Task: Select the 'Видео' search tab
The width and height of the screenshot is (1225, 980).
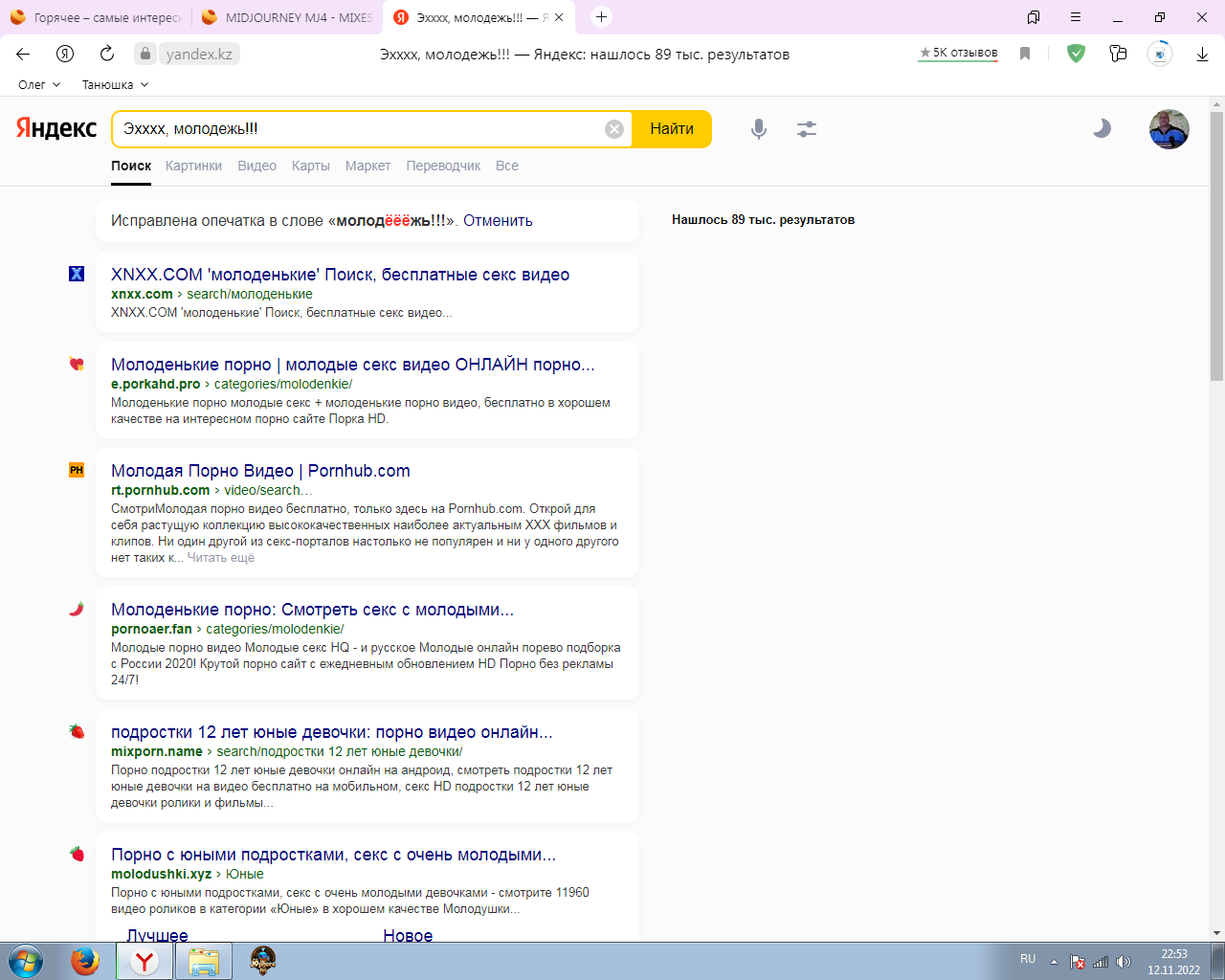Action: pyautogui.click(x=256, y=166)
